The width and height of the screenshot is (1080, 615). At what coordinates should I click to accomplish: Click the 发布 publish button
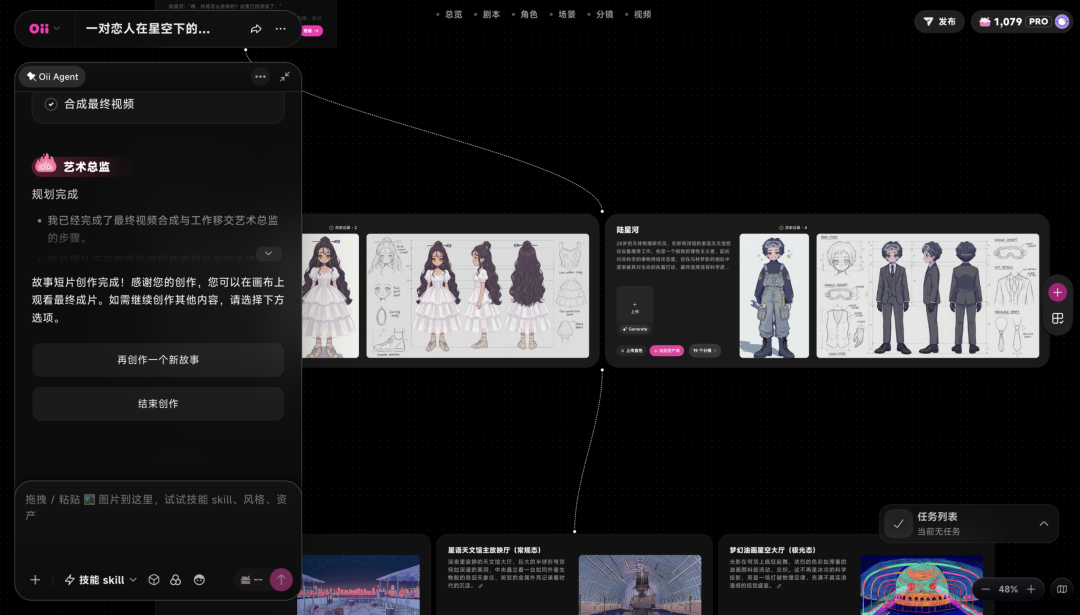pyautogui.click(x=939, y=21)
